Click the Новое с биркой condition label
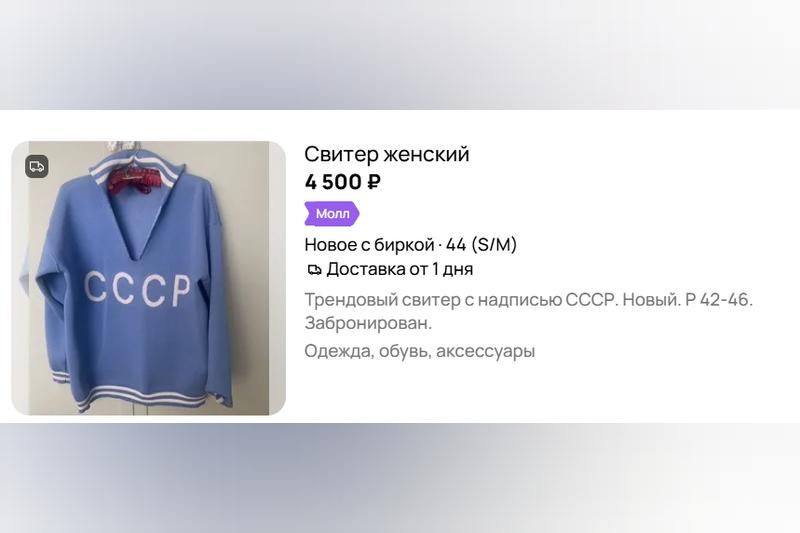Viewport: 800px width, 533px height. pos(369,245)
